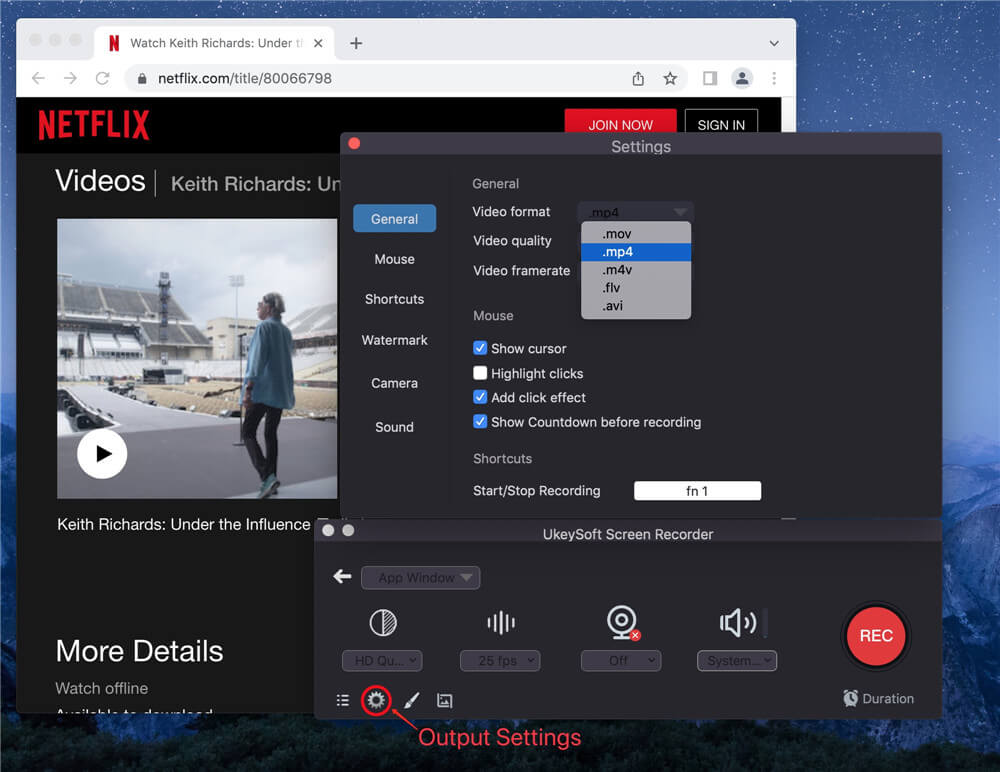
Task: Switch to the Watermark settings tab
Action: tap(394, 340)
